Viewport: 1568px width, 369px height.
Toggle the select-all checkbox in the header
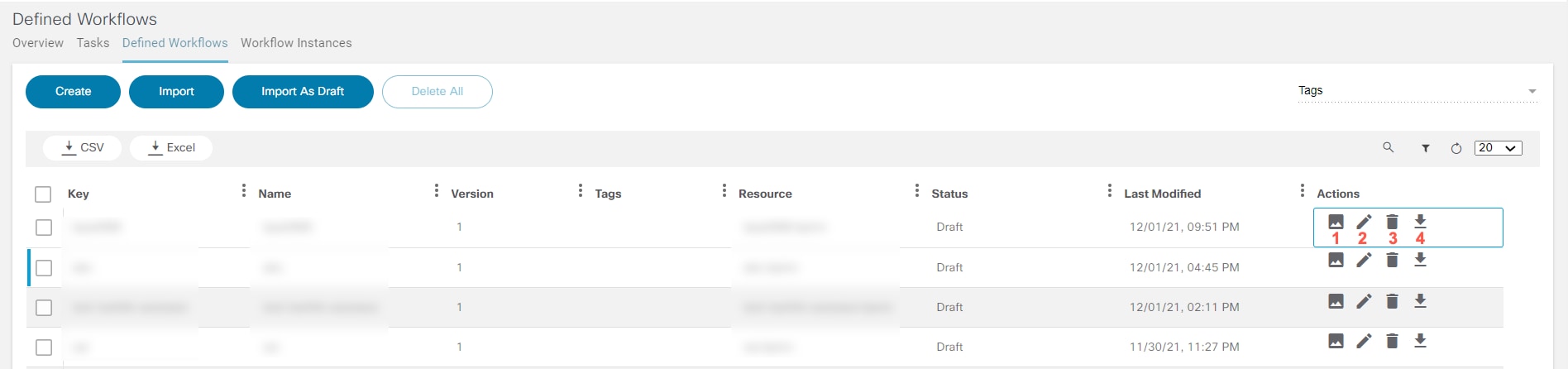point(43,194)
